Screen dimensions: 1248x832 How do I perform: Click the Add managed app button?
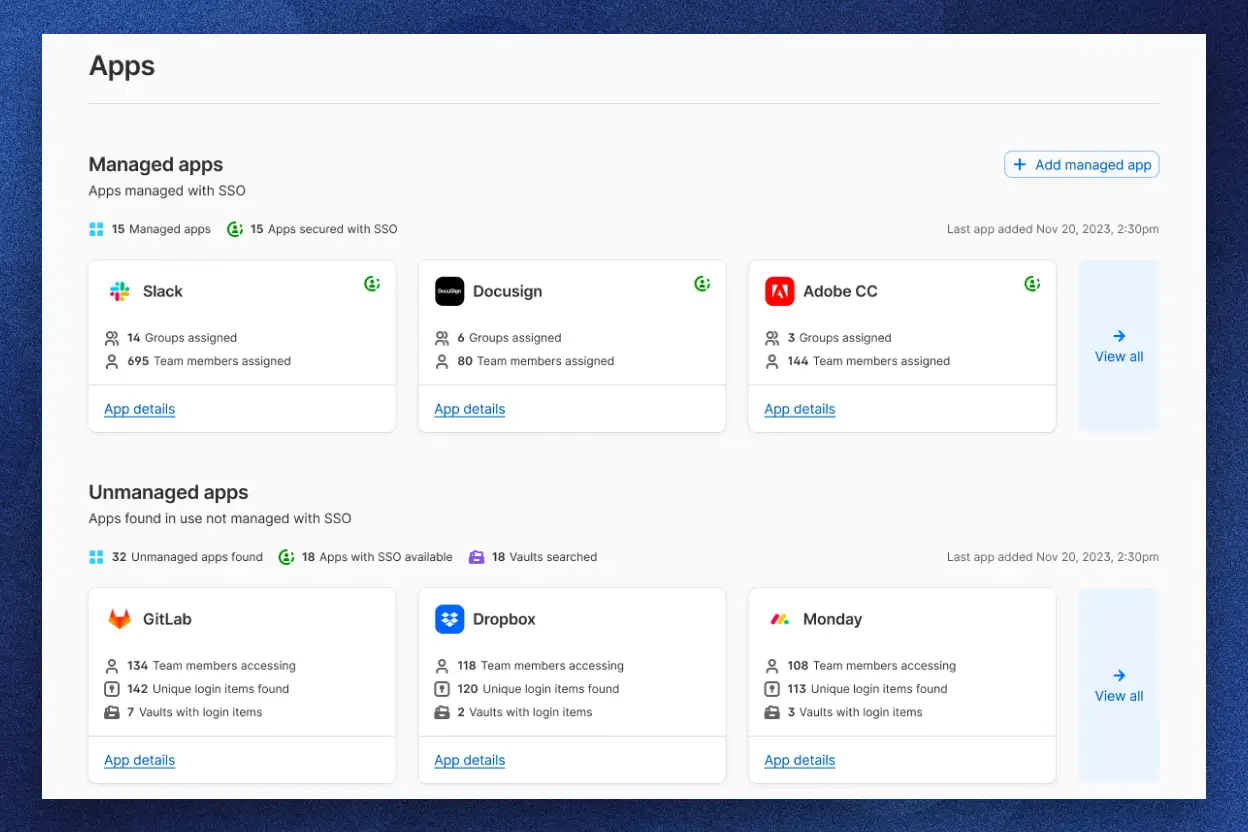pyautogui.click(x=1081, y=164)
